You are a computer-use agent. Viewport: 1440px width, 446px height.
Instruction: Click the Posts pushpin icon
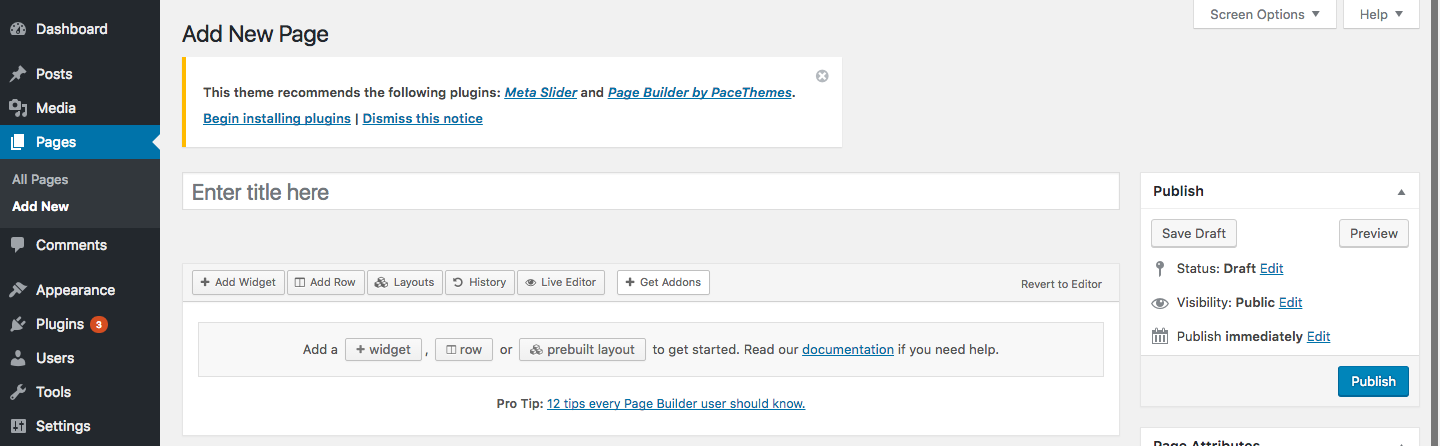[18, 74]
